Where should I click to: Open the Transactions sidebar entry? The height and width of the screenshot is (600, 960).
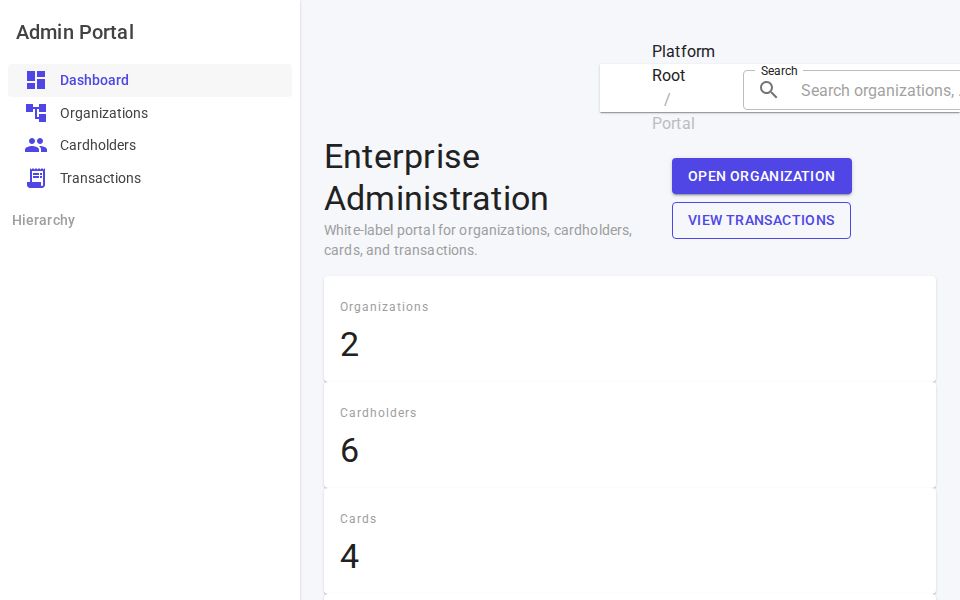tap(100, 178)
